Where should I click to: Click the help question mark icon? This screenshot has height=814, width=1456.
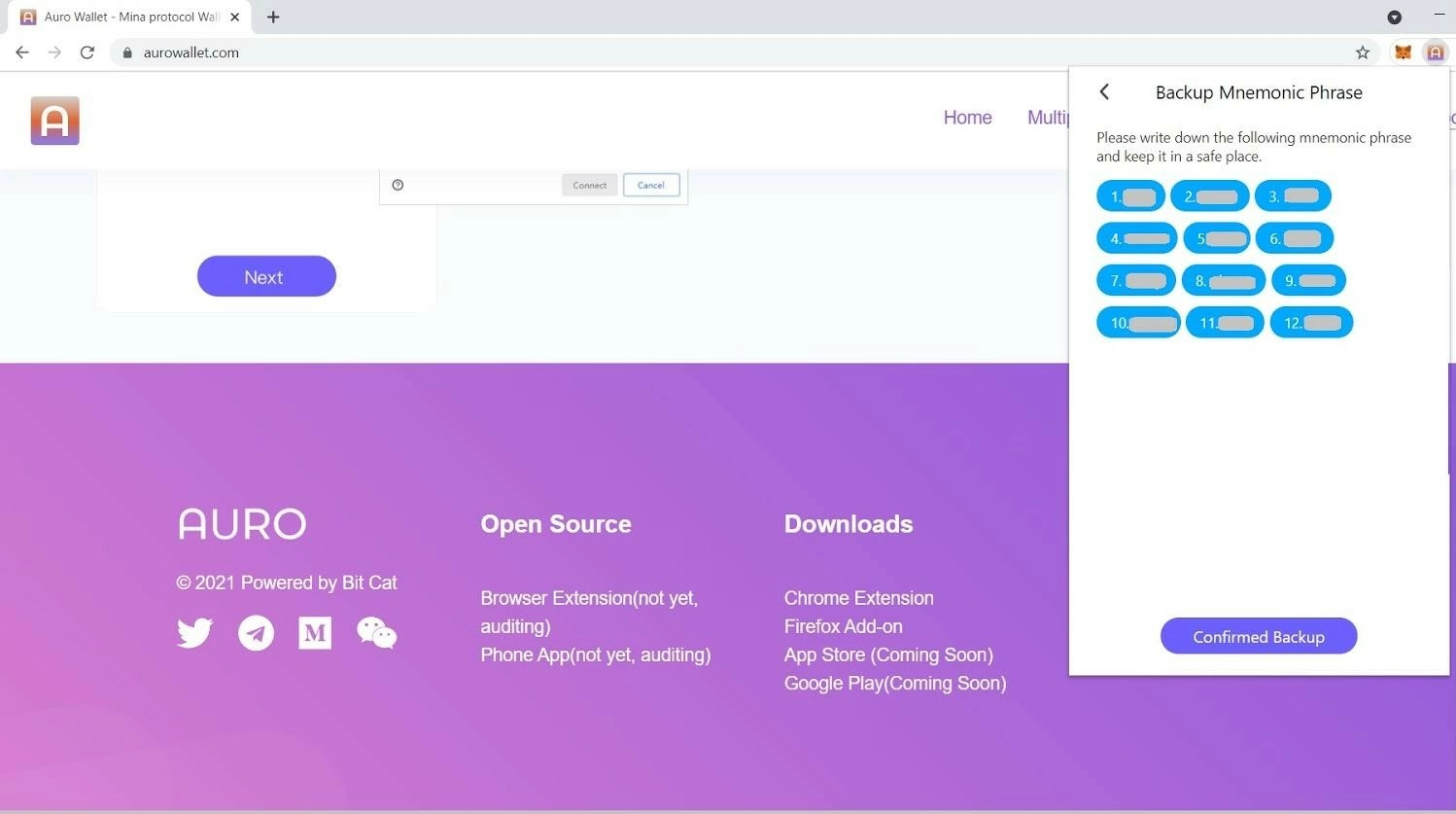(398, 185)
